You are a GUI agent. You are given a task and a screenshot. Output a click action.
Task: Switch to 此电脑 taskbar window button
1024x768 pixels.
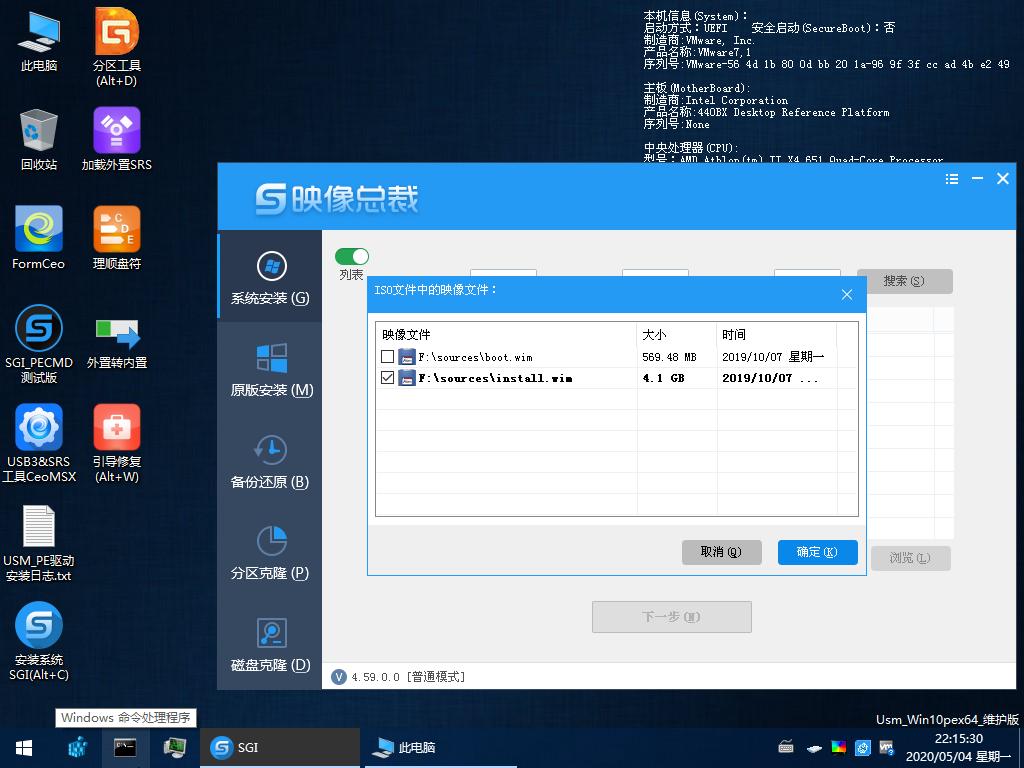coord(438,748)
